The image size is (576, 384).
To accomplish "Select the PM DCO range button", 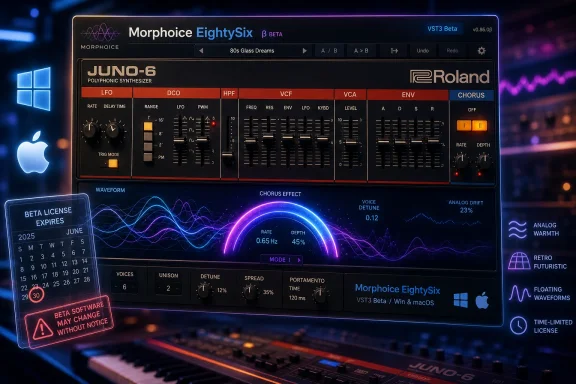I will pos(148,157).
